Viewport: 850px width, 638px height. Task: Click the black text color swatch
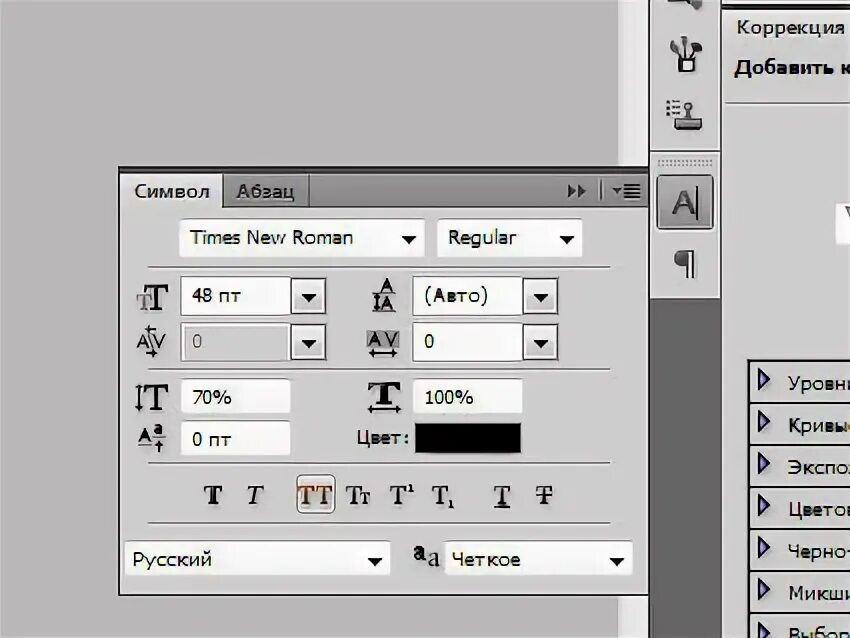click(468, 438)
